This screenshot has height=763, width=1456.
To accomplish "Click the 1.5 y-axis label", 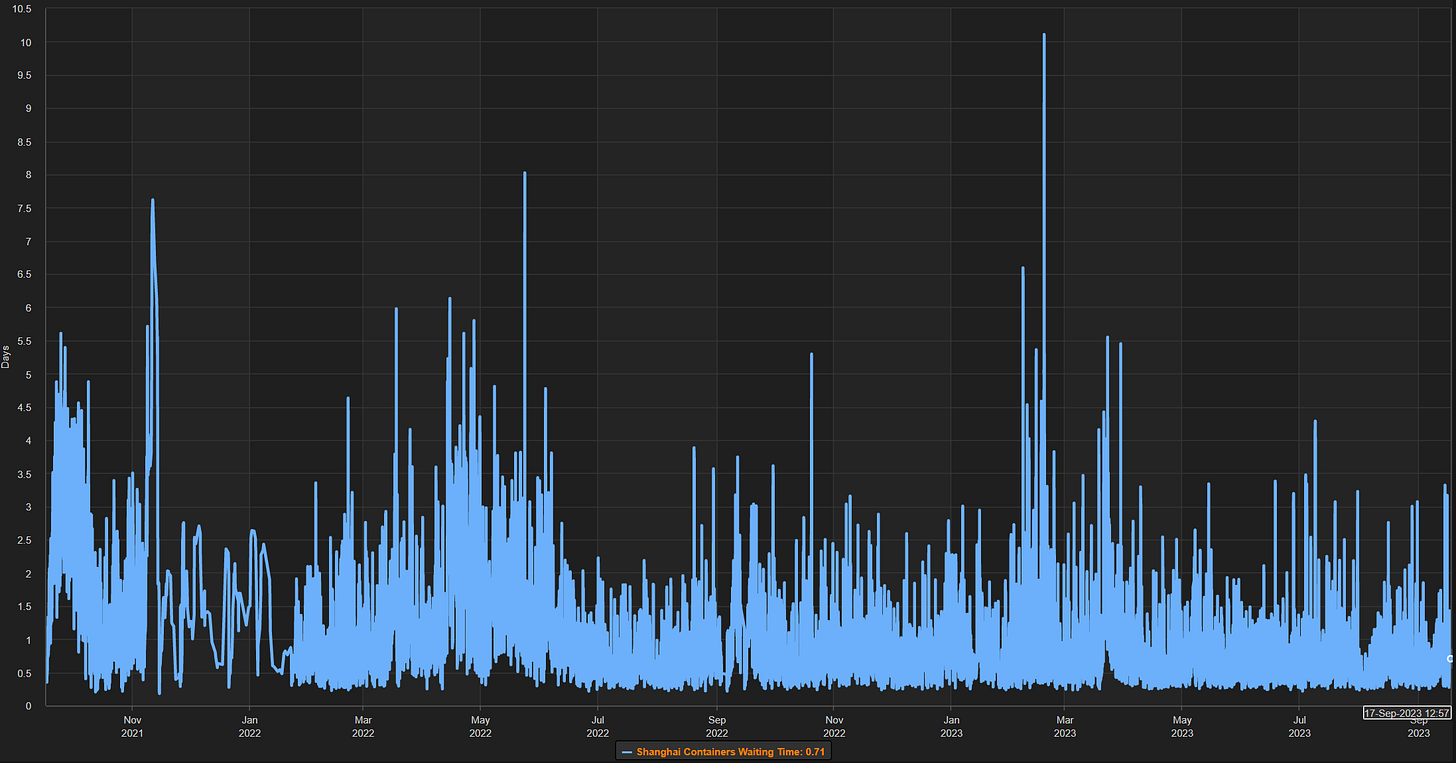I will pos(24,606).
